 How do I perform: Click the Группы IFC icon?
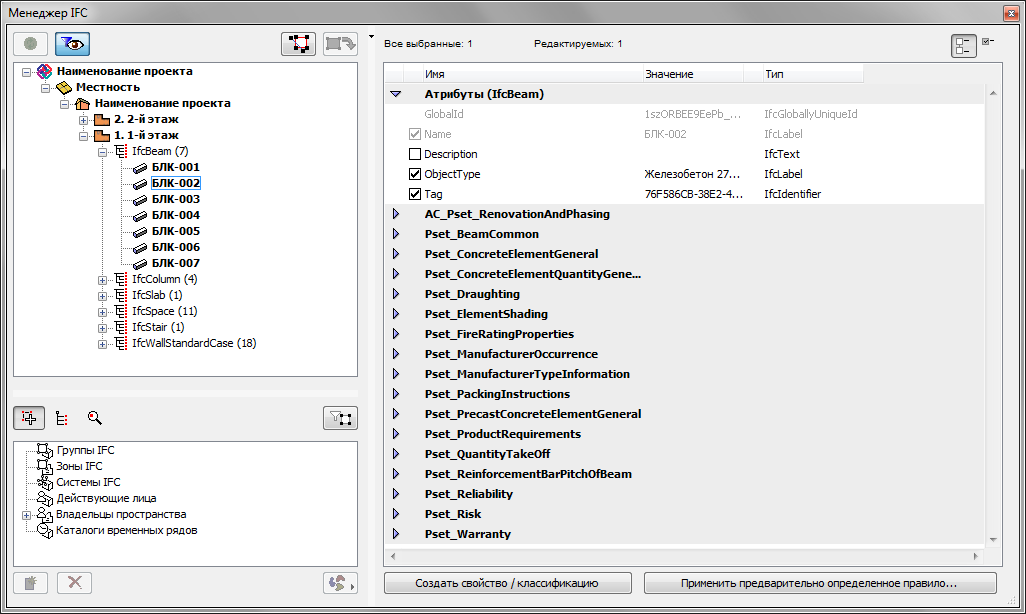tap(44, 450)
